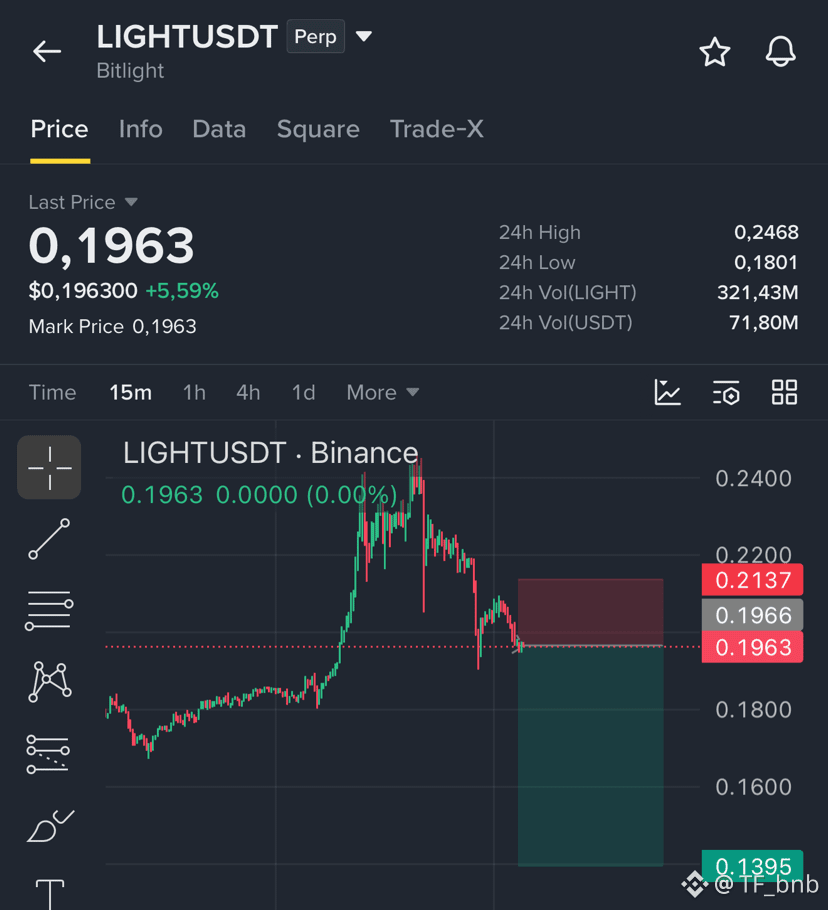
Task: Open the Info tab
Action: click(x=140, y=129)
